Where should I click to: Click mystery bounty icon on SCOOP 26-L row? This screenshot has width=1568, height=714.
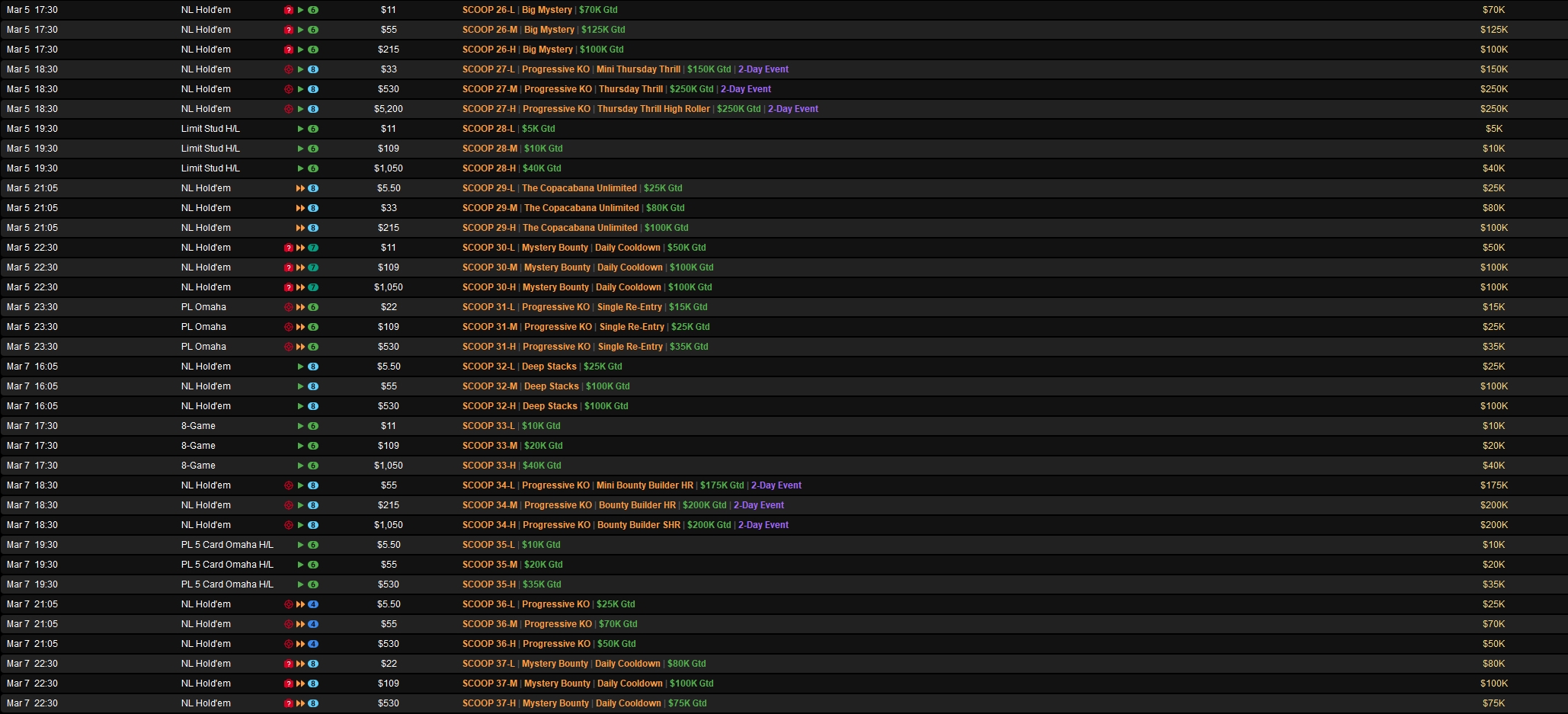pos(289,10)
